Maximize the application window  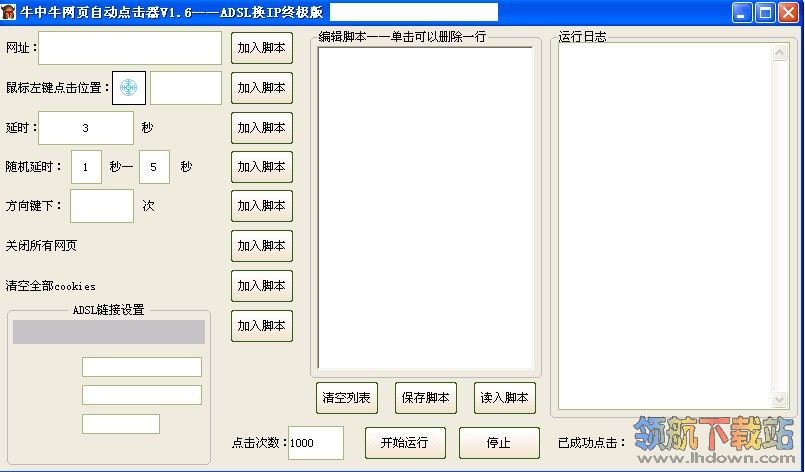pos(765,12)
